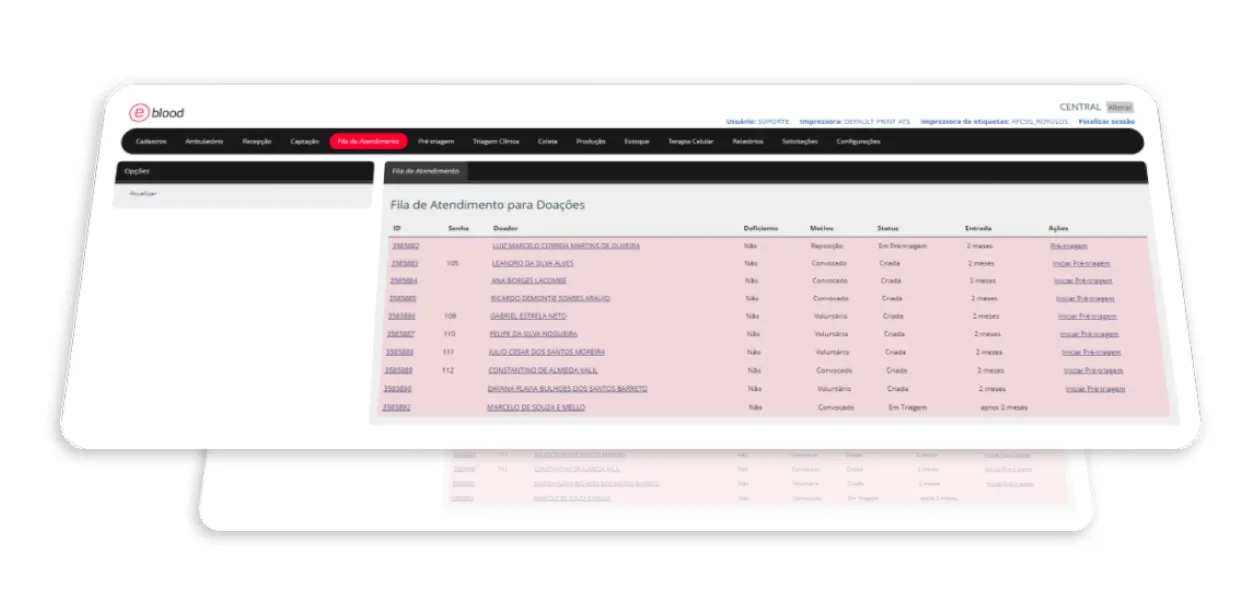
Task: Open the Cadastros menu
Action: coord(150,142)
